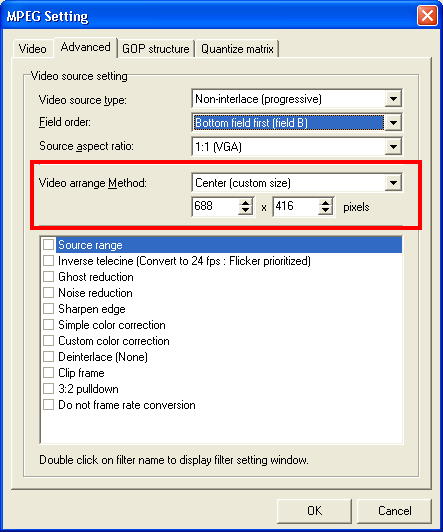Toggle the Source range checkbox
The height and width of the screenshot is (532, 443).
(49, 245)
